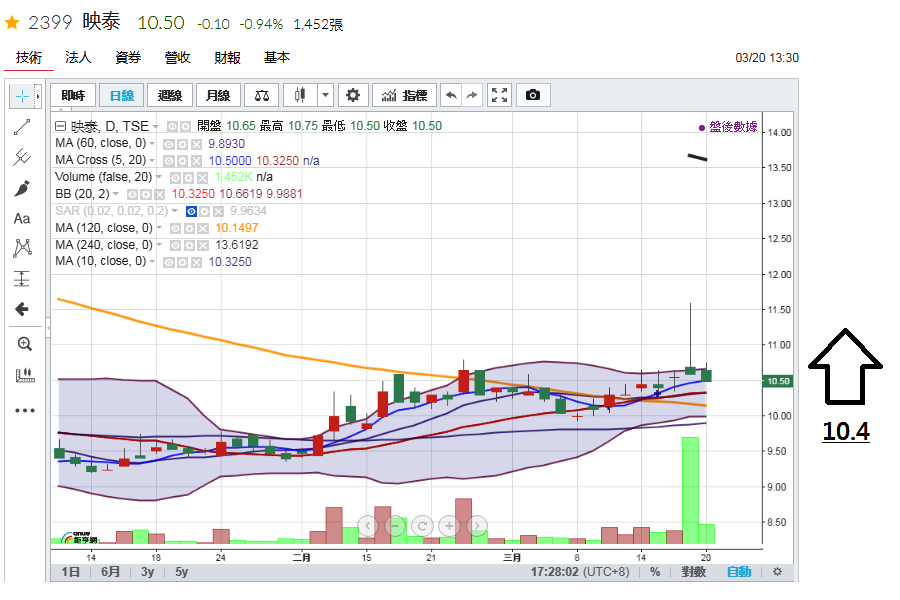This screenshot has width=900, height=600.
Task: Expand the Volume (false, 20) dropdown arrow
Action: point(159,177)
